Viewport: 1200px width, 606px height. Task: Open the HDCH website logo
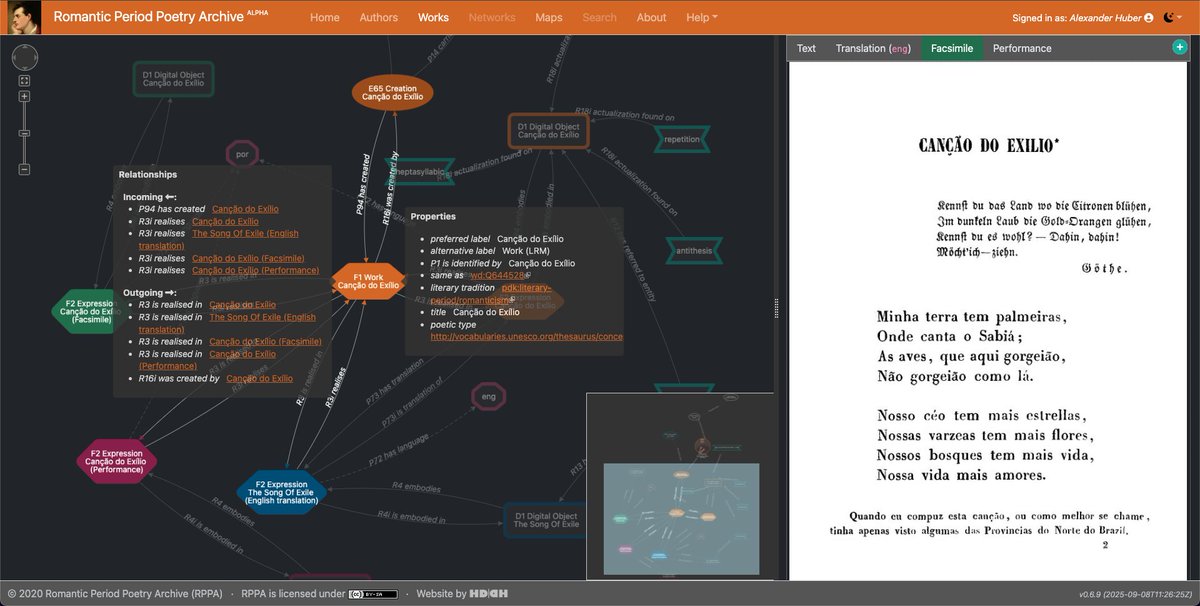pyautogui.click(x=489, y=593)
